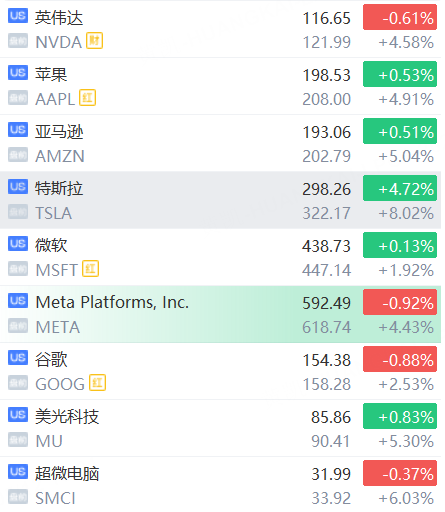Open the 微软 stock row
Viewport: 445px width, 512px height.
(221, 257)
